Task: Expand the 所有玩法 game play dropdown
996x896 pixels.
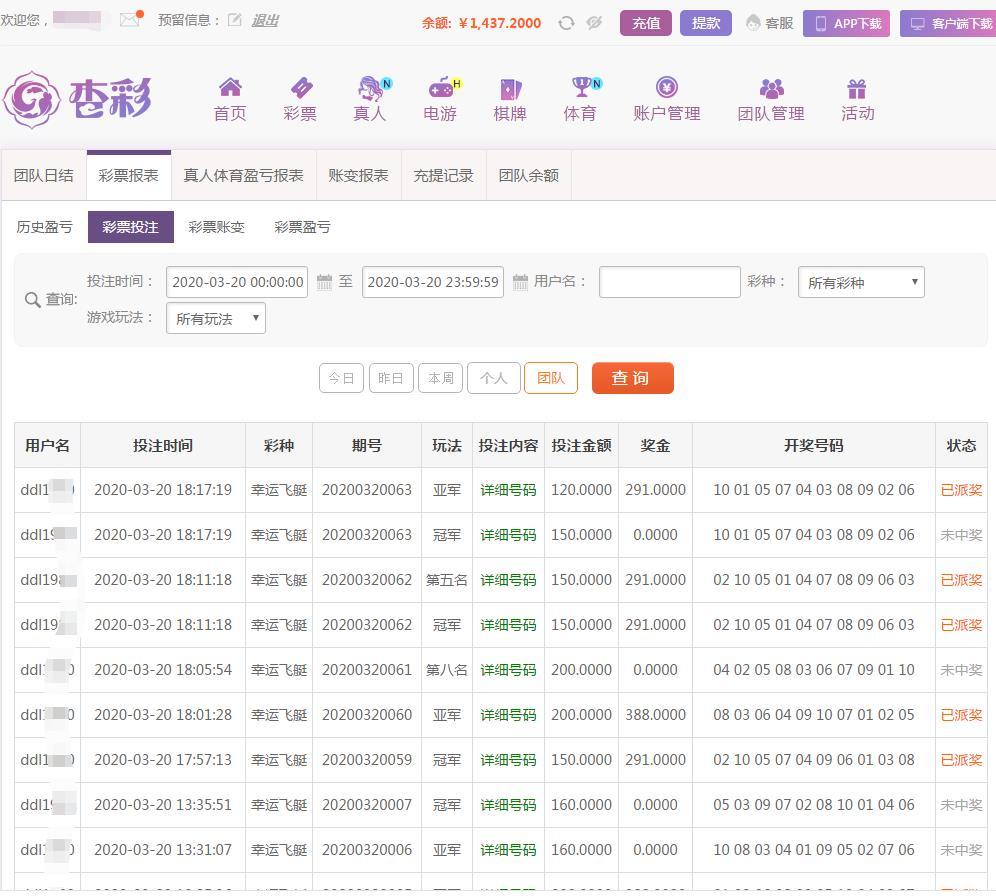Action: 215,319
